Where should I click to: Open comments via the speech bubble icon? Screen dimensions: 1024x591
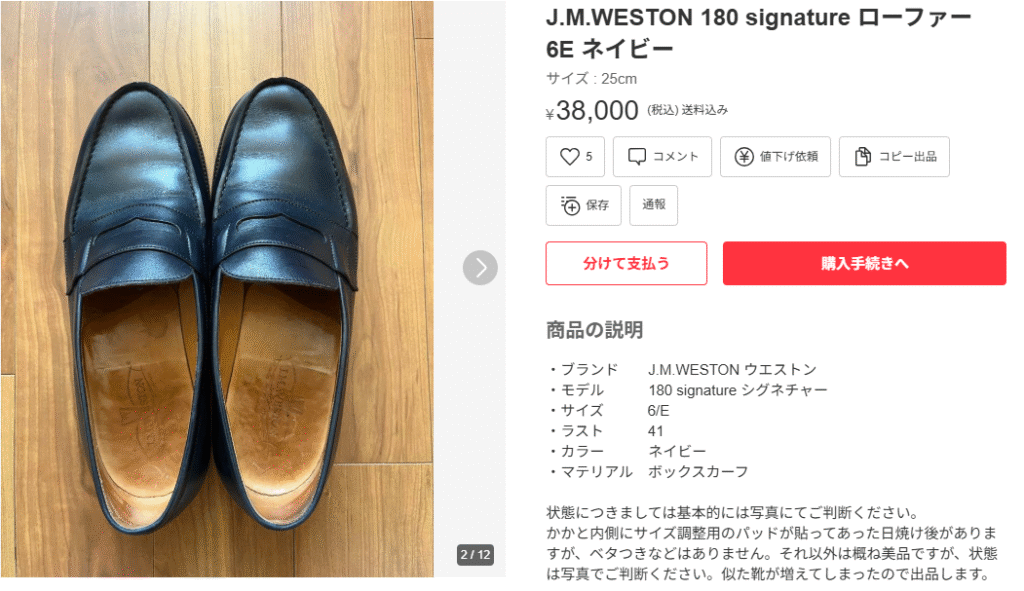pyautogui.click(x=637, y=157)
